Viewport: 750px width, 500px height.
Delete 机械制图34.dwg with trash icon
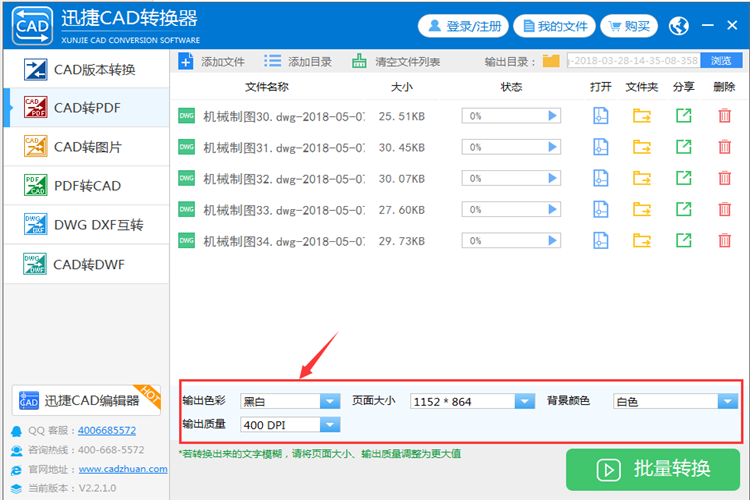point(725,241)
